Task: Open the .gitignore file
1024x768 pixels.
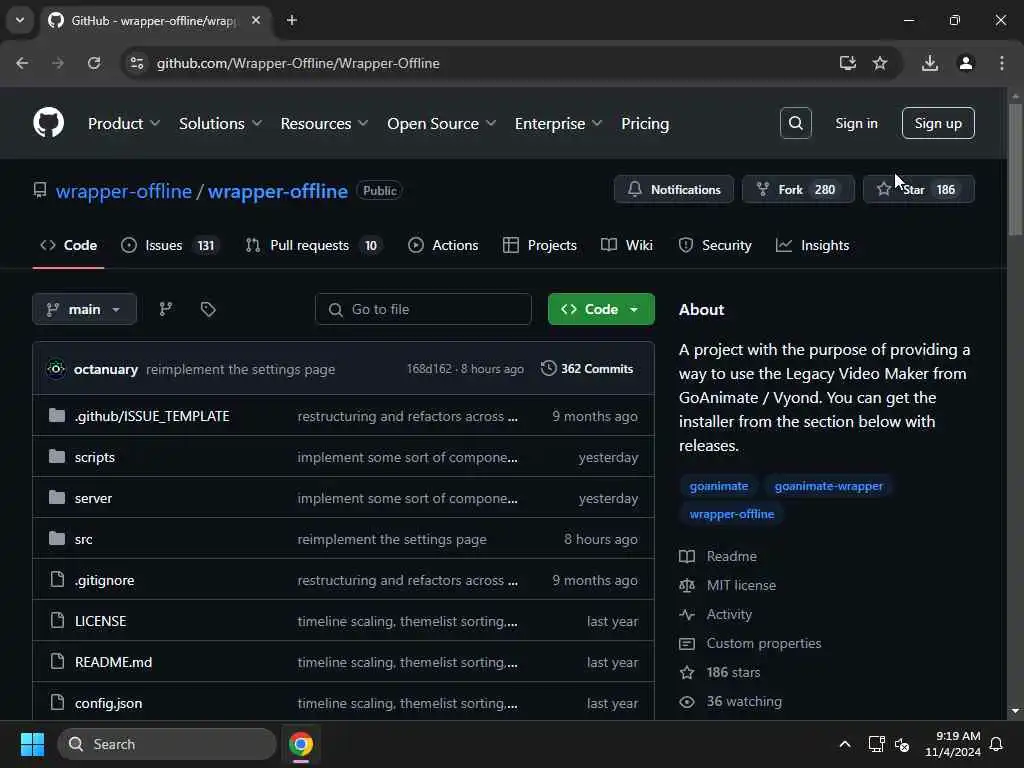Action: point(104,580)
